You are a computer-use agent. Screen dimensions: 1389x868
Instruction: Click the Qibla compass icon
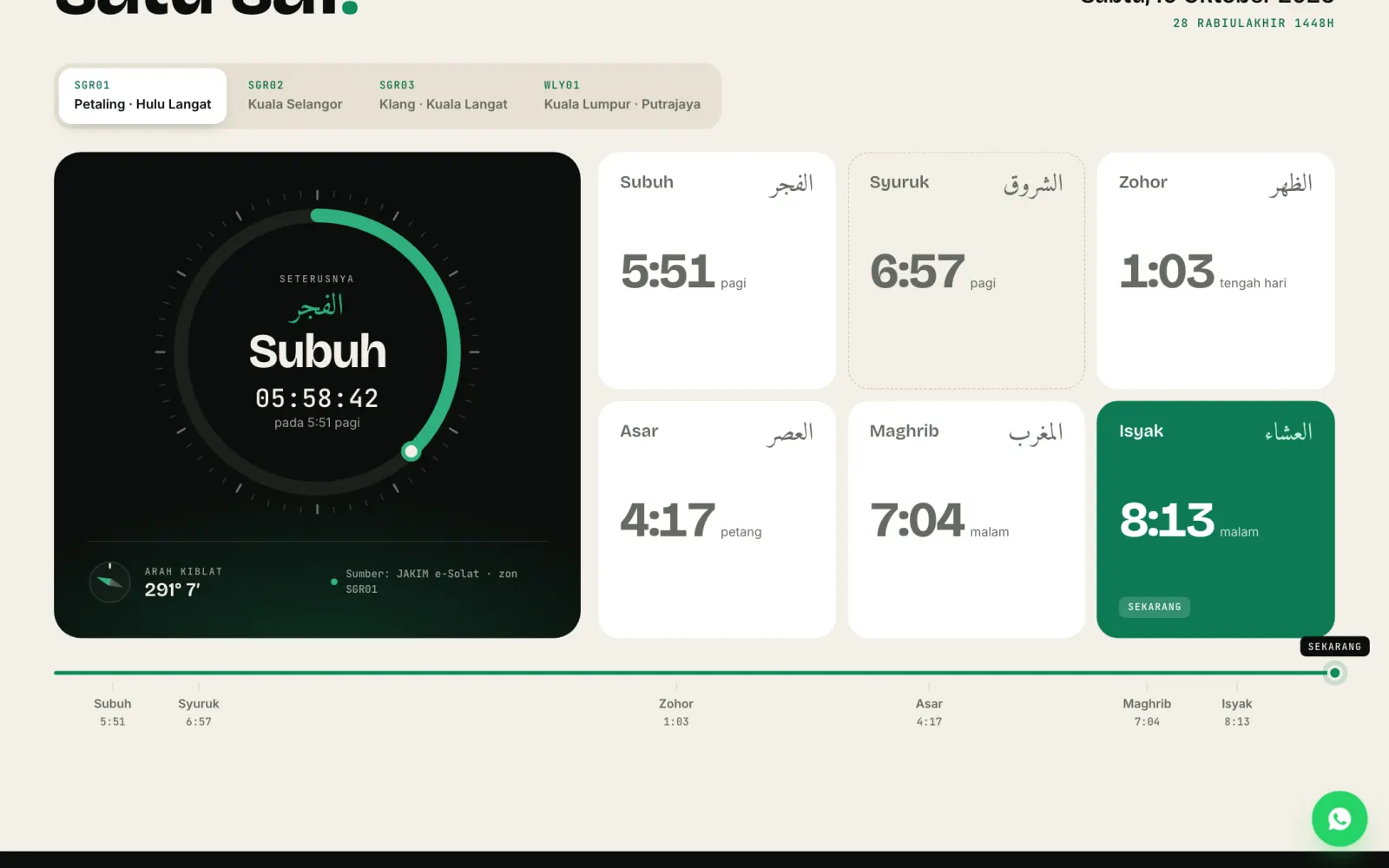(110, 582)
